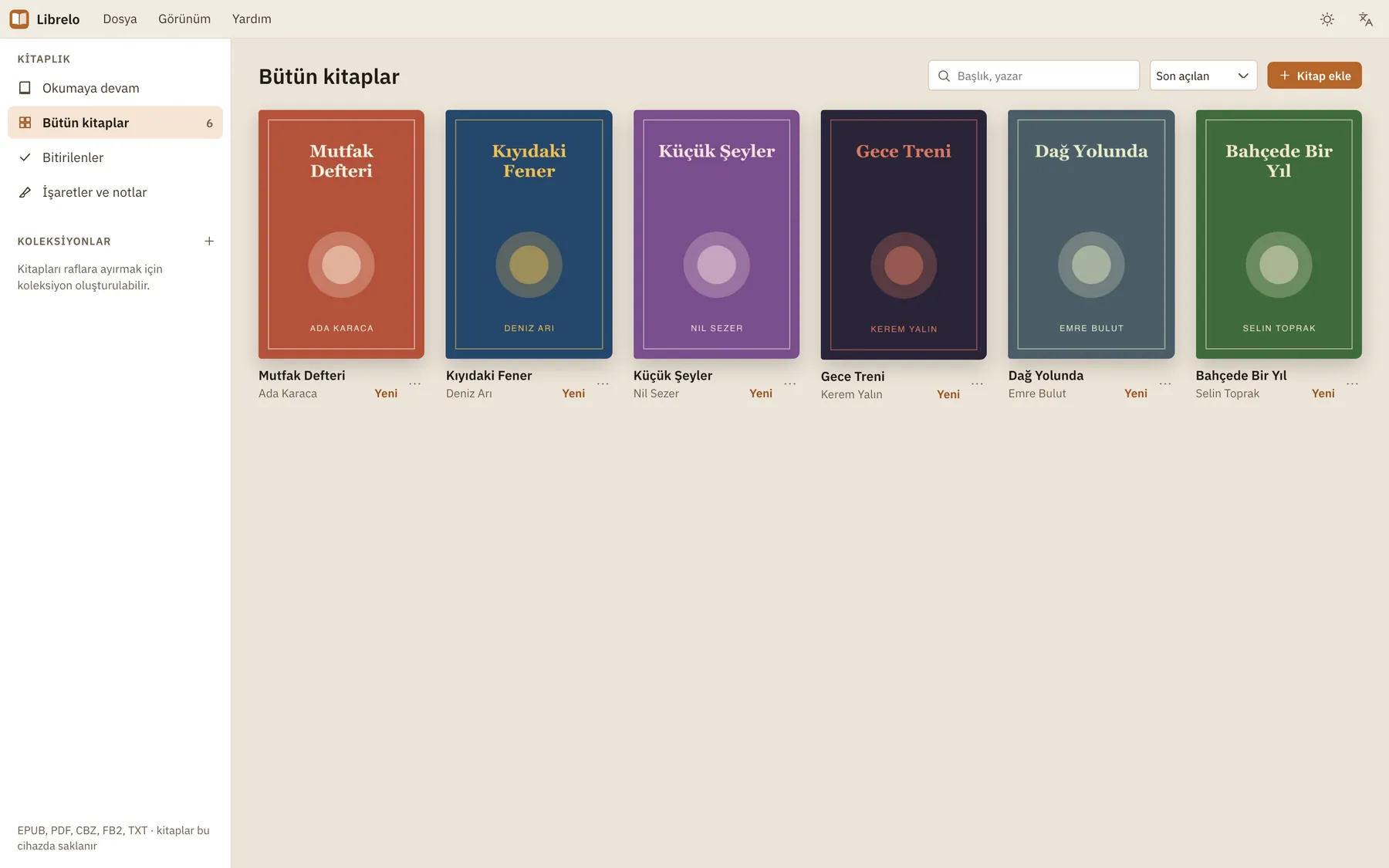Viewport: 1389px width, 868px height.
Task: Click the KOLEKSİYONLAR section header
Action: [64, 241]
